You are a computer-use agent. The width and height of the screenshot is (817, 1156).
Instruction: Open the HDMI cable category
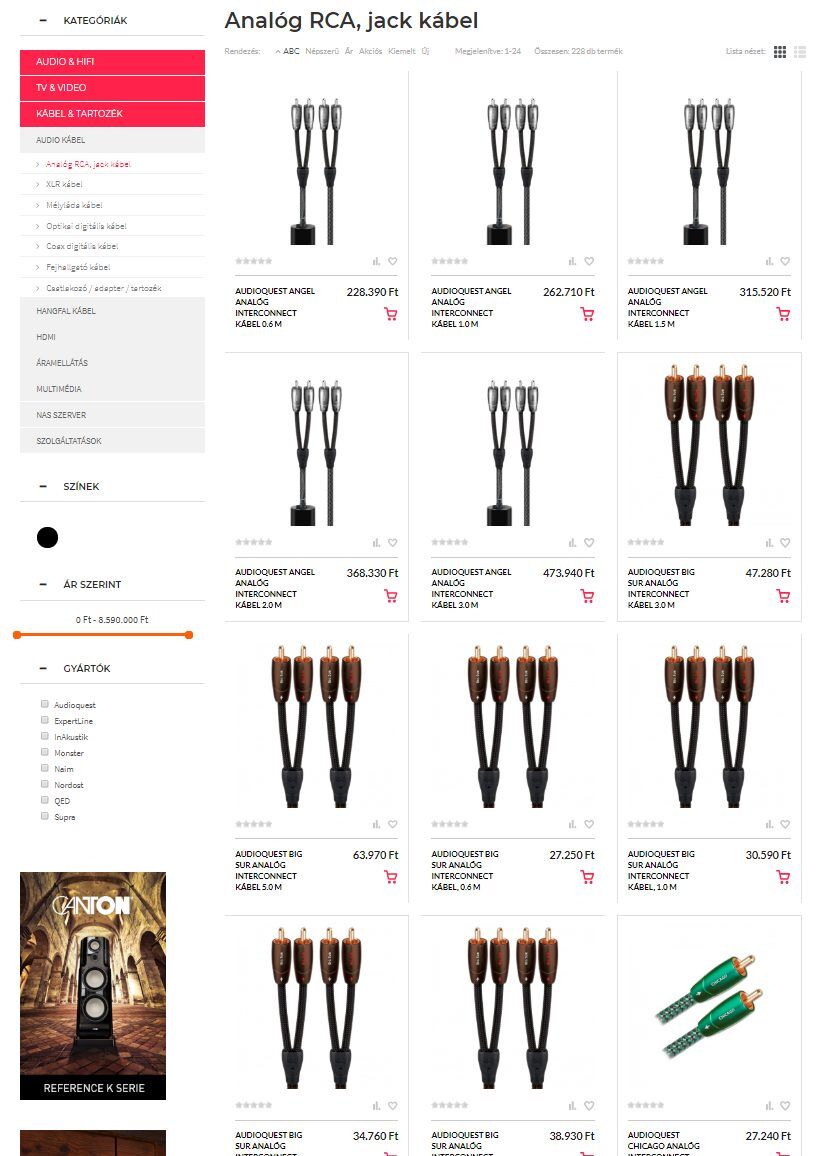tap(112, 337)
